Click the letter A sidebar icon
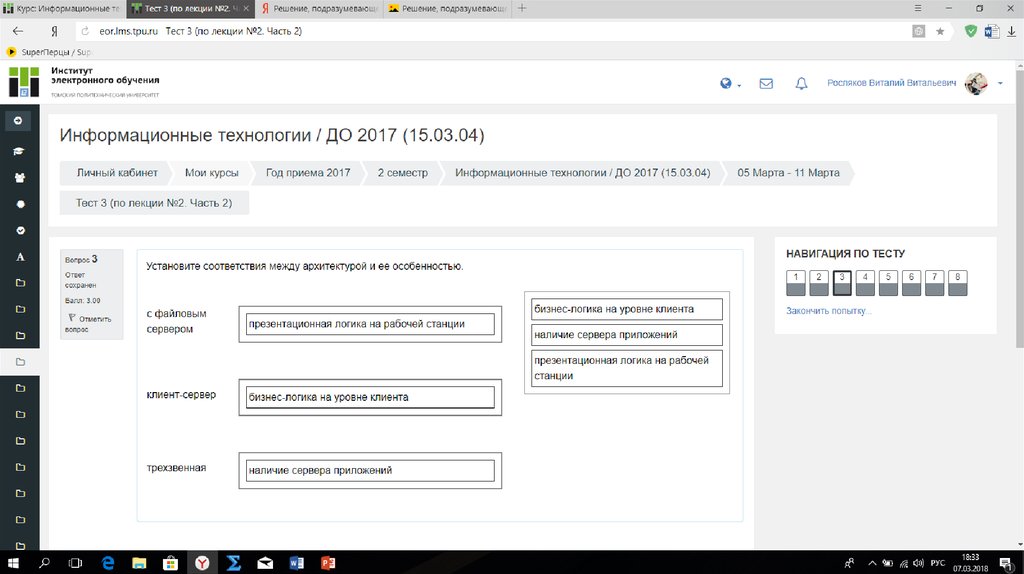 tap(20, 257)
